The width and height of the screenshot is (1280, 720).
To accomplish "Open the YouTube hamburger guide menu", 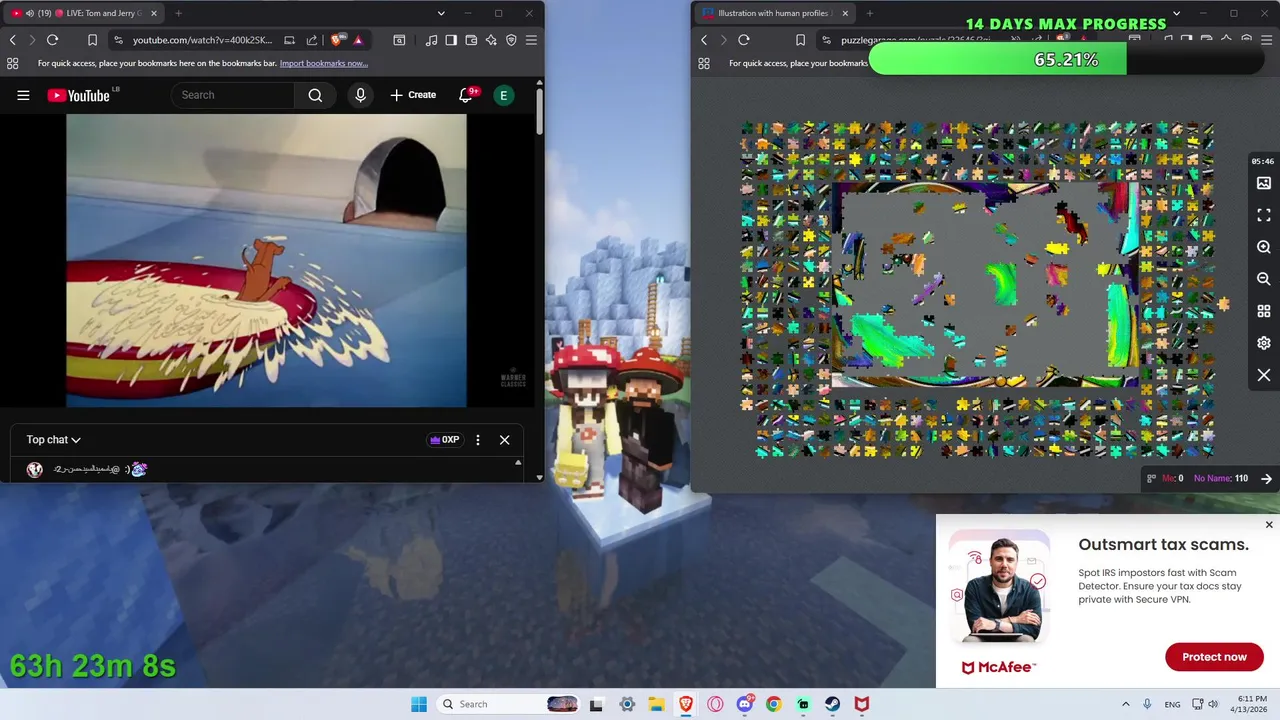I will 23,95.
